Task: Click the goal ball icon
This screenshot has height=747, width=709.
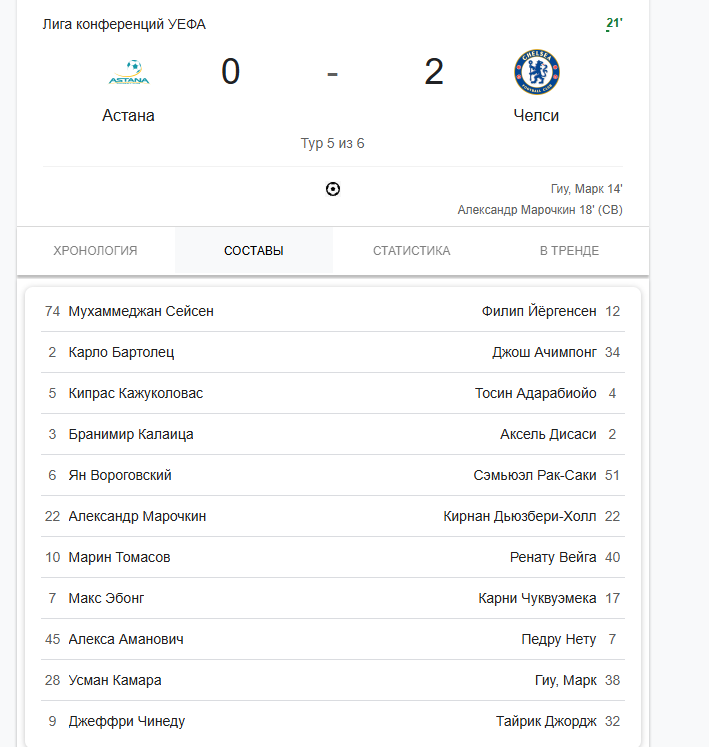Action: click(x=333, y=189)
